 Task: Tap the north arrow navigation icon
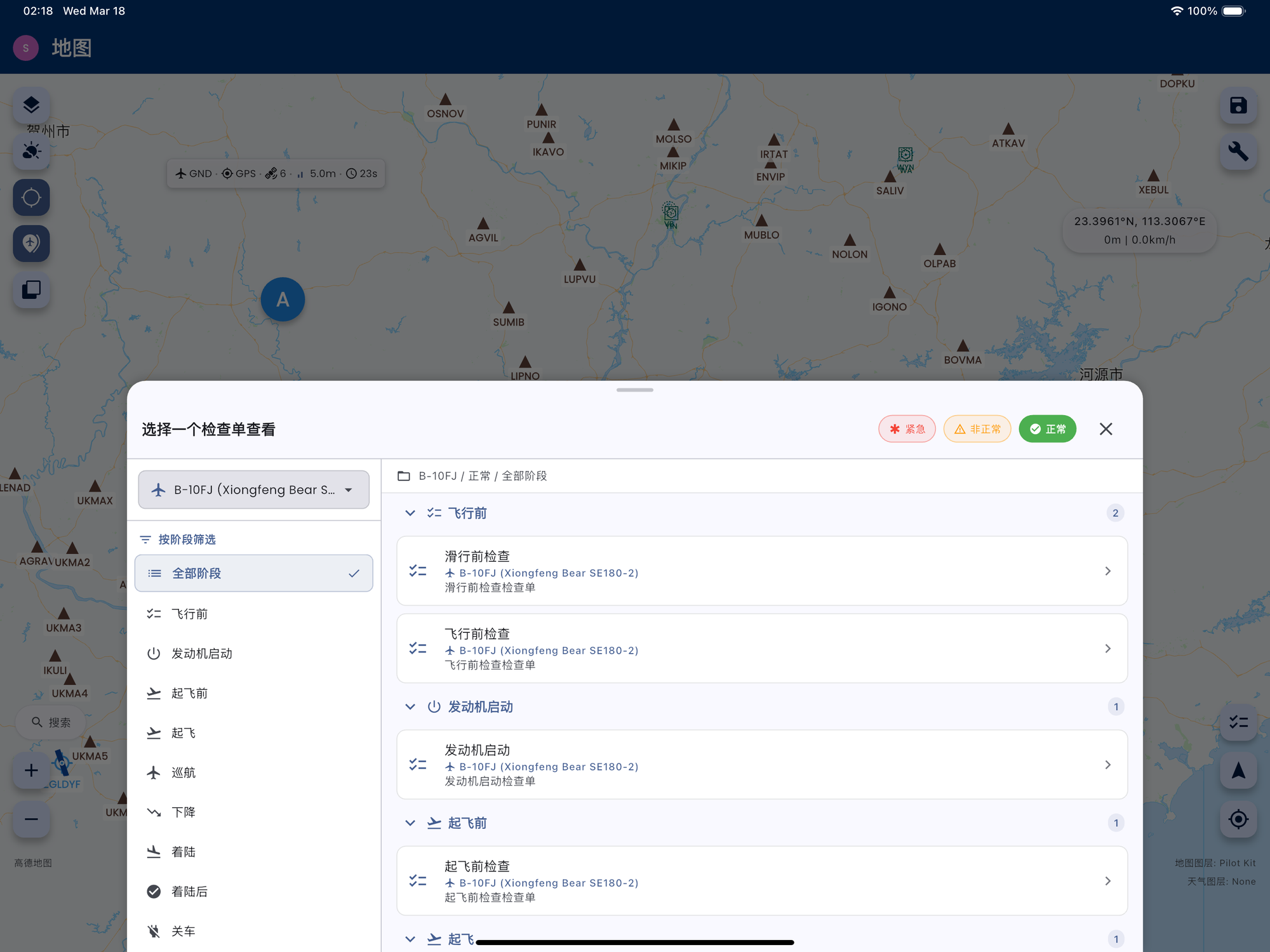pyautogui.click(x=1238, y=770)
